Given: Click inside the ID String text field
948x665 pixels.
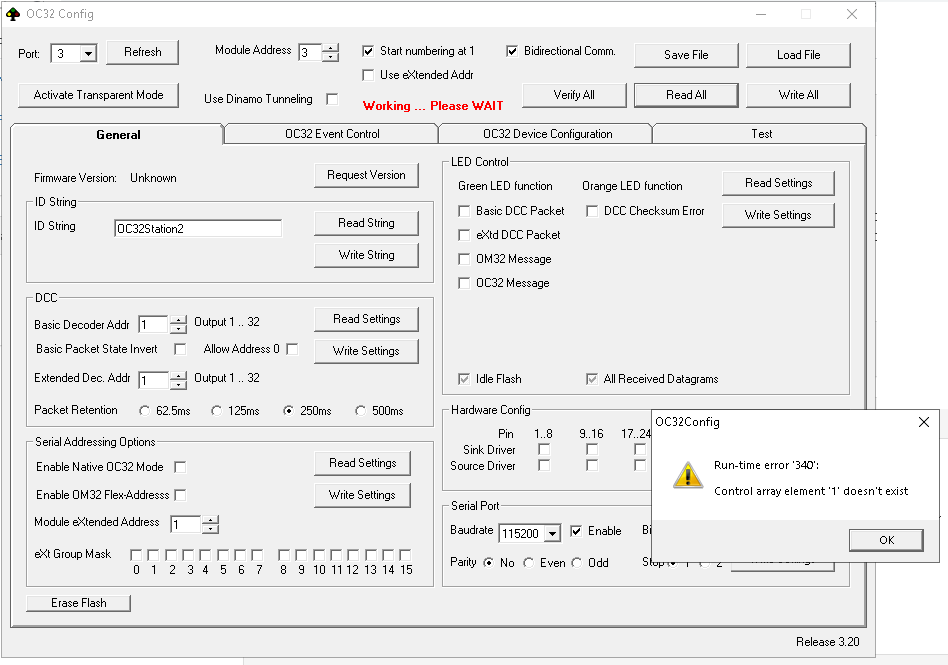Looking at the screenshot, I should [x=197, y=228].
